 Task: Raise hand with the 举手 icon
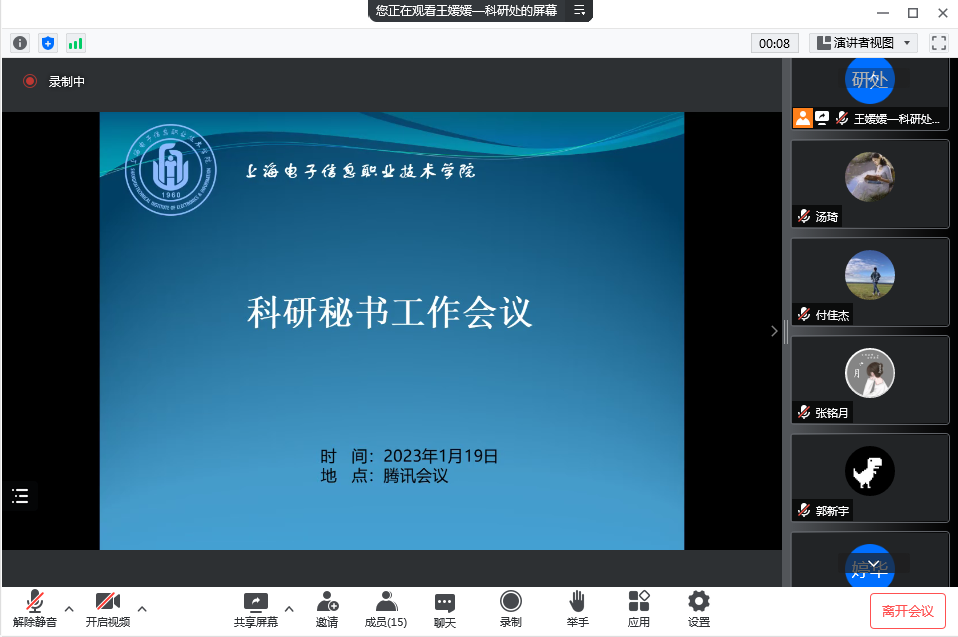coord(577,609)
